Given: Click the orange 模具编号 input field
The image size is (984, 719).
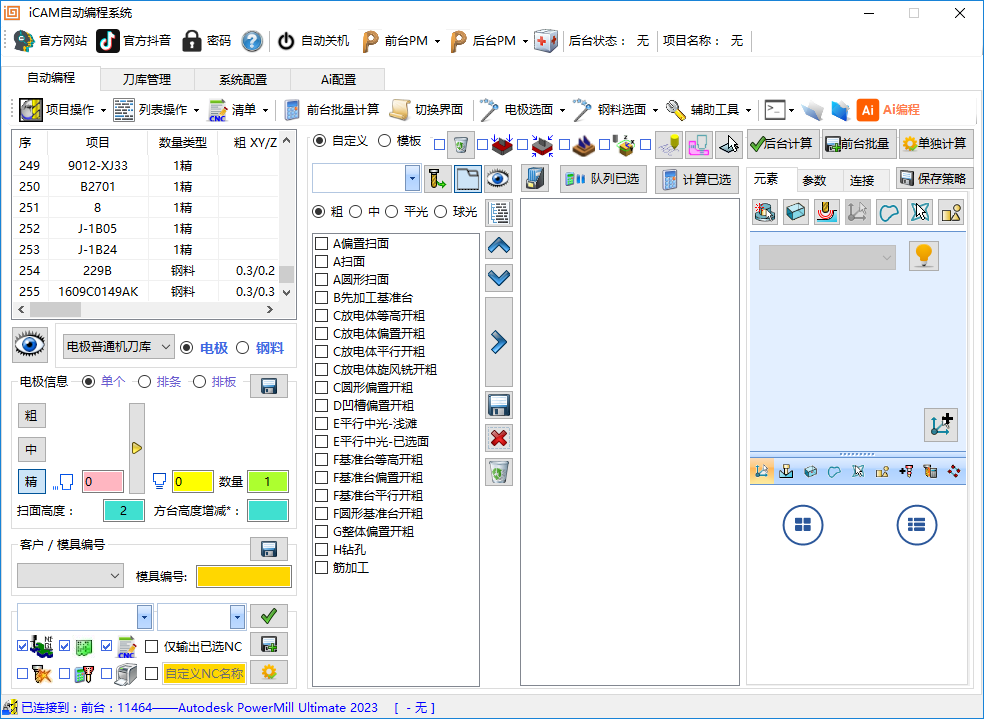Looking at the screenshot, I should click(244, 577).
